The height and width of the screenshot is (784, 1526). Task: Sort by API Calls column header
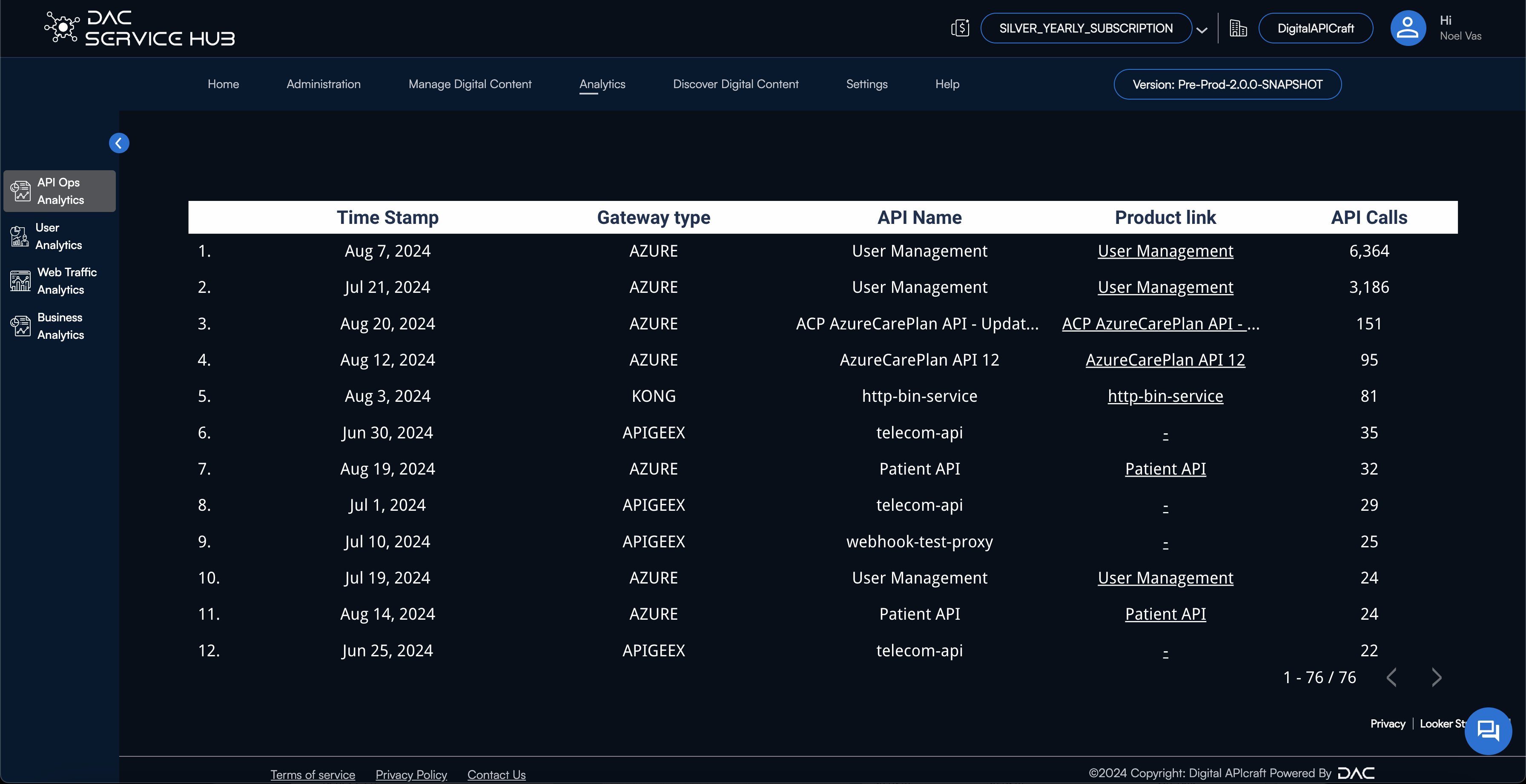click(1369, 217)
